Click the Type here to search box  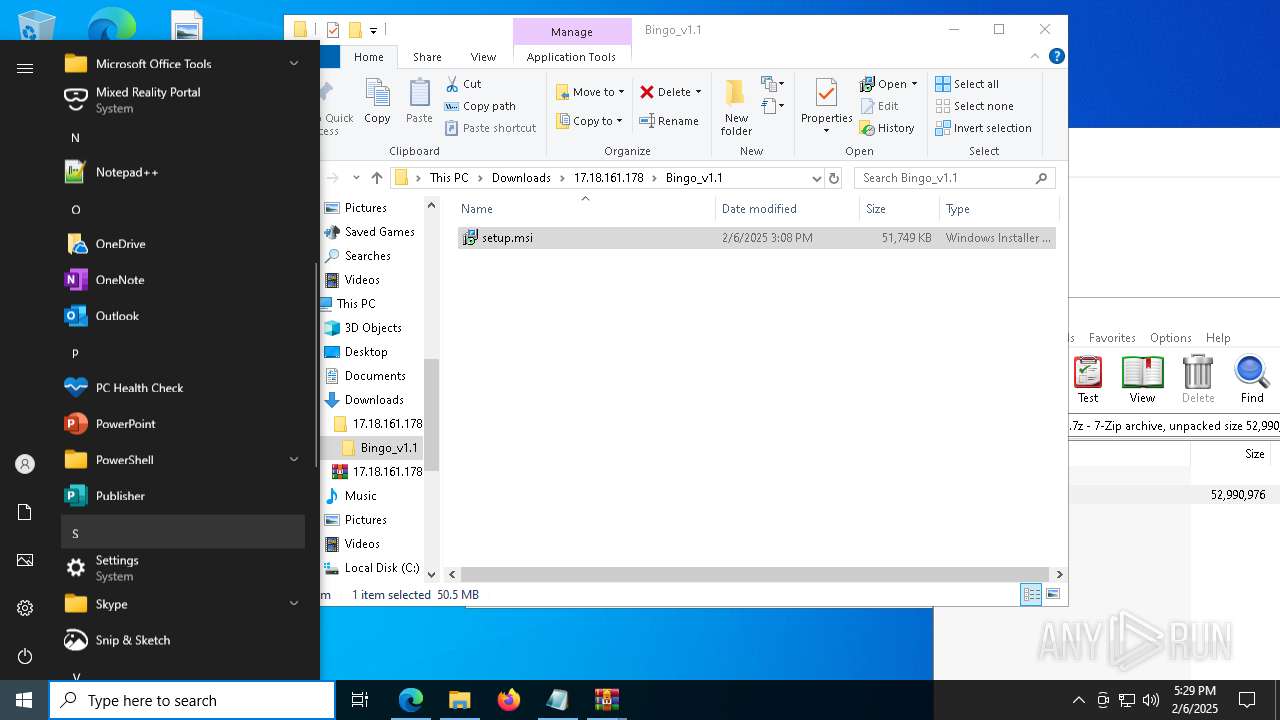192,700
